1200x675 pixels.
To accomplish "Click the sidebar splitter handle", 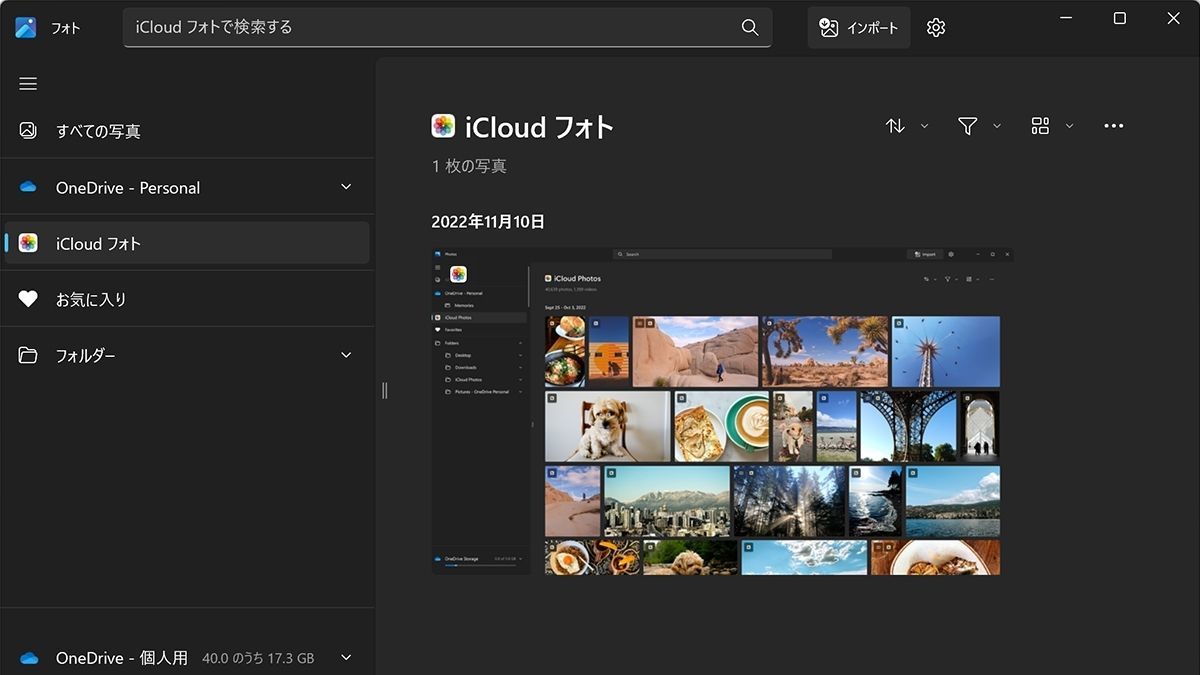I will pyautogui.click(x=384, y=390).
